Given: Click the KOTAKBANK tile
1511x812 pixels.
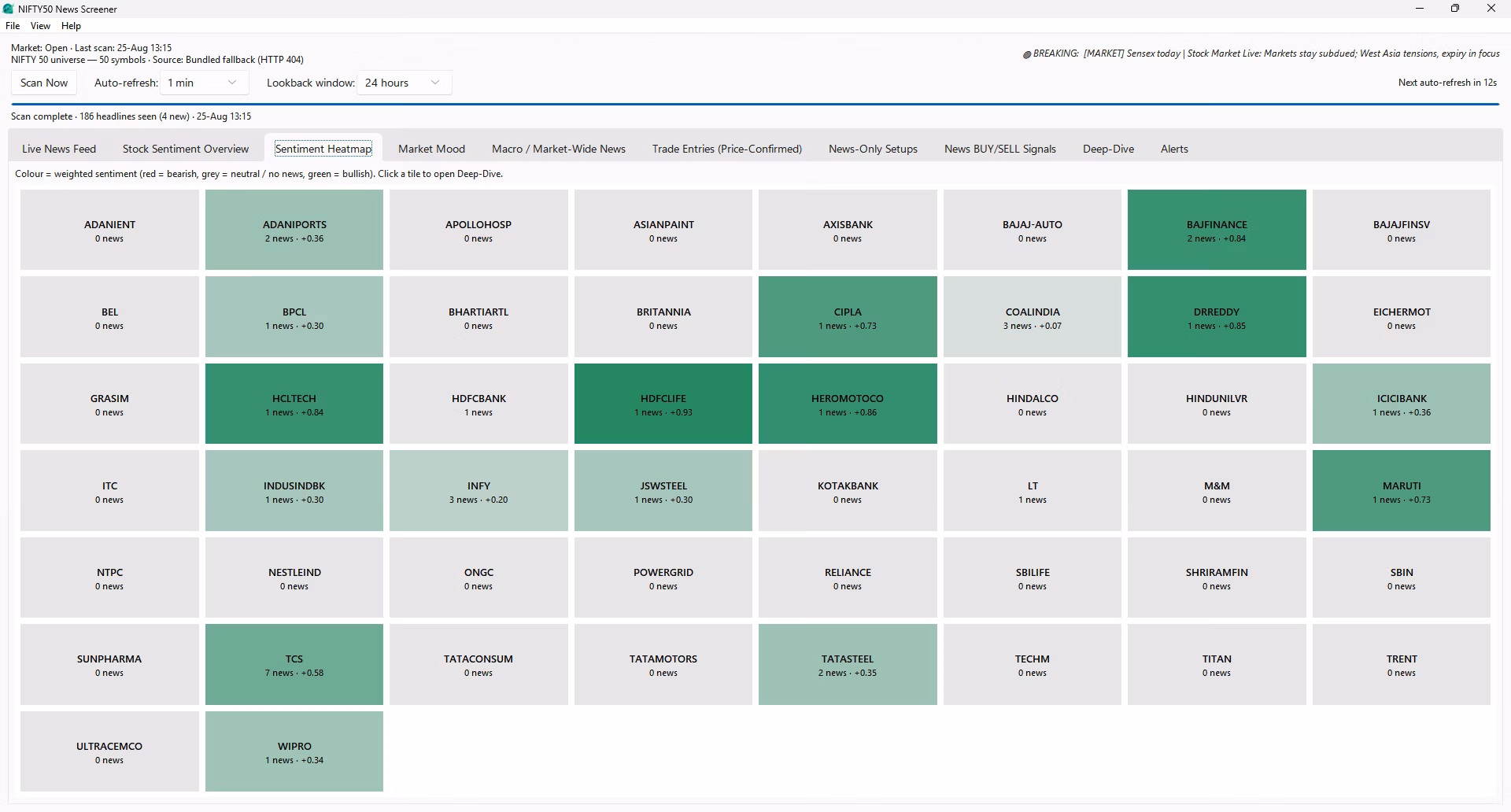Looking at the screenshot, I should click(848, 490).
